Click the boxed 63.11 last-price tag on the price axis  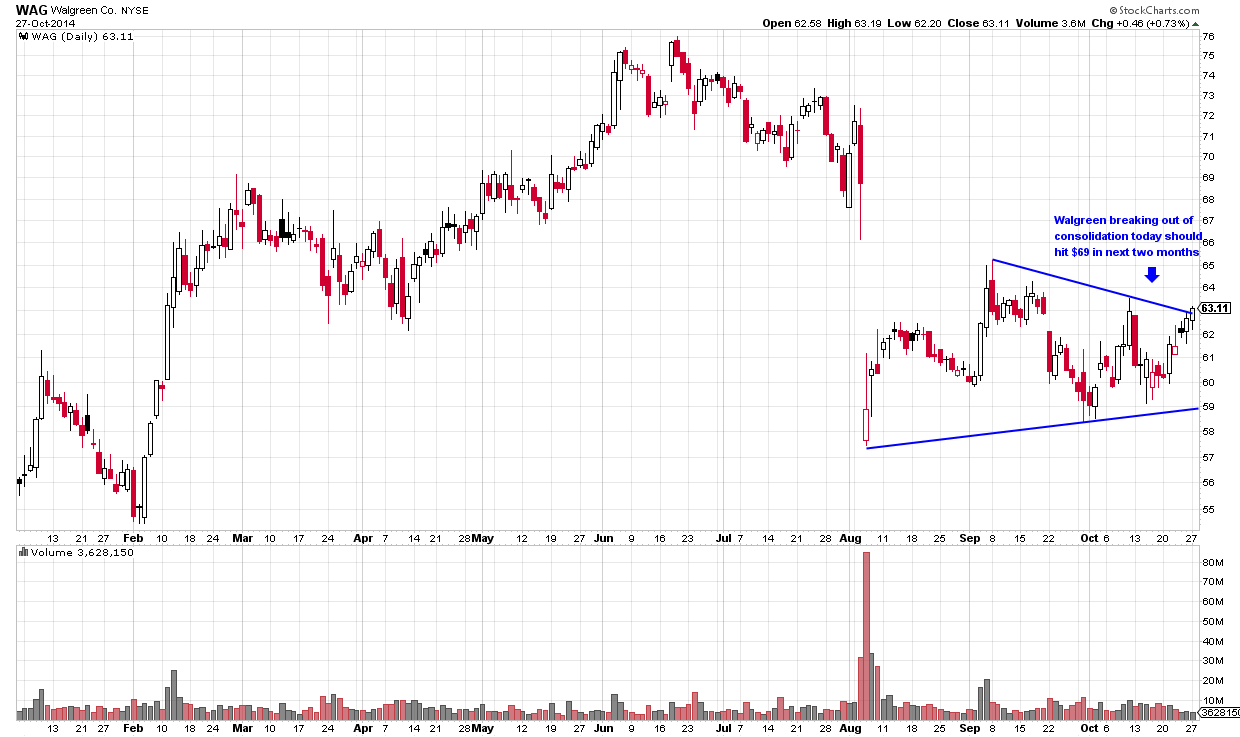(1214, 308)
